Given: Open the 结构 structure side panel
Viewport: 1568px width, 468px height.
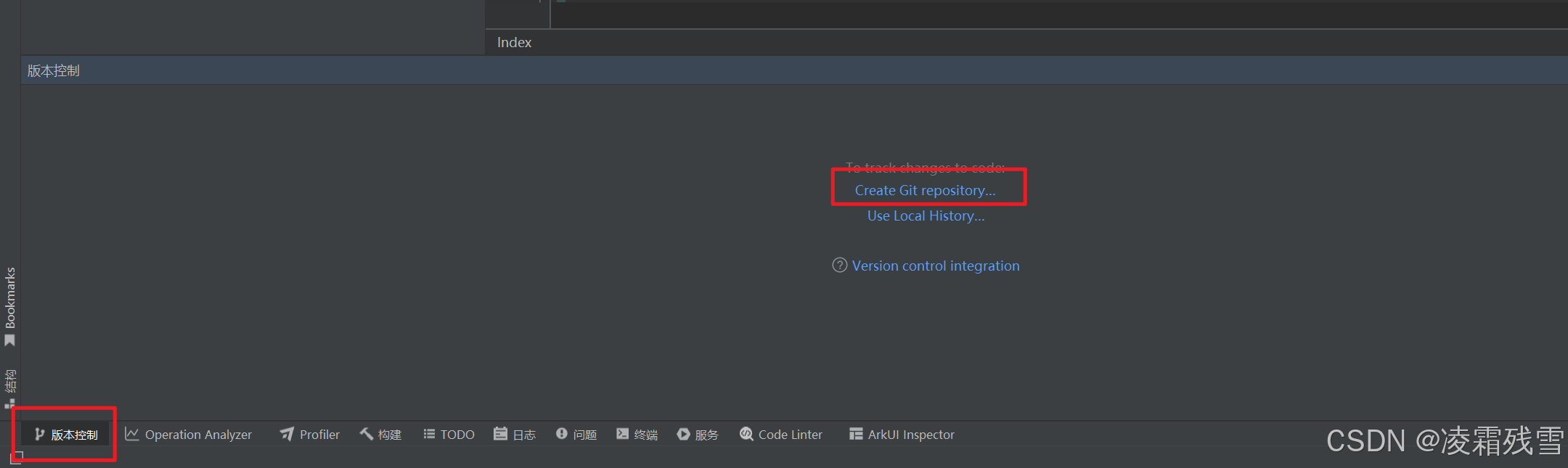Looking at the screenshot, I should click(10, 389).
